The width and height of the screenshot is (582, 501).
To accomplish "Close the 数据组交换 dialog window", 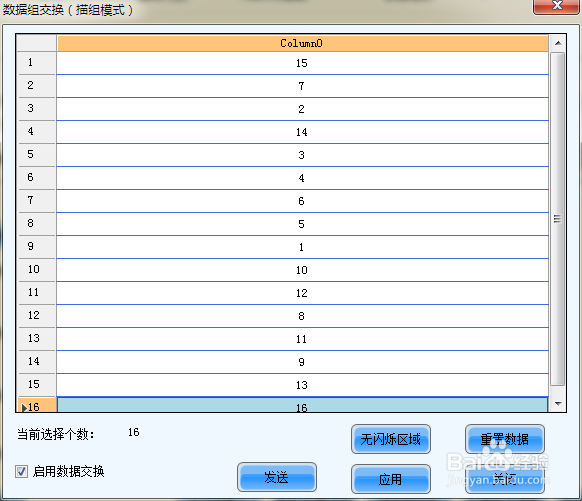I will coord(557,6).
